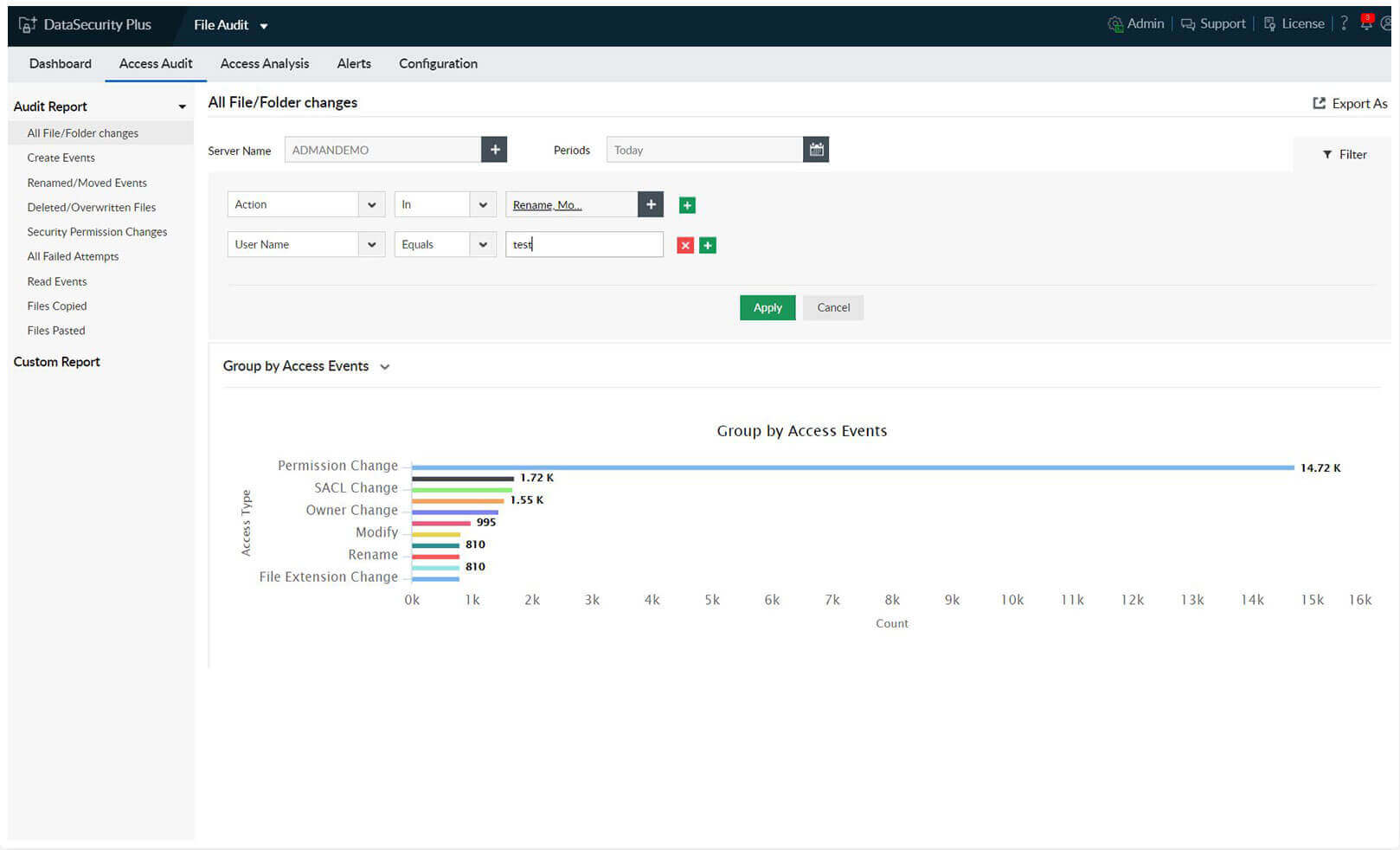1400x850 pixels.
Task: Click the plus icon beside Server Name field
Action: 494,149
